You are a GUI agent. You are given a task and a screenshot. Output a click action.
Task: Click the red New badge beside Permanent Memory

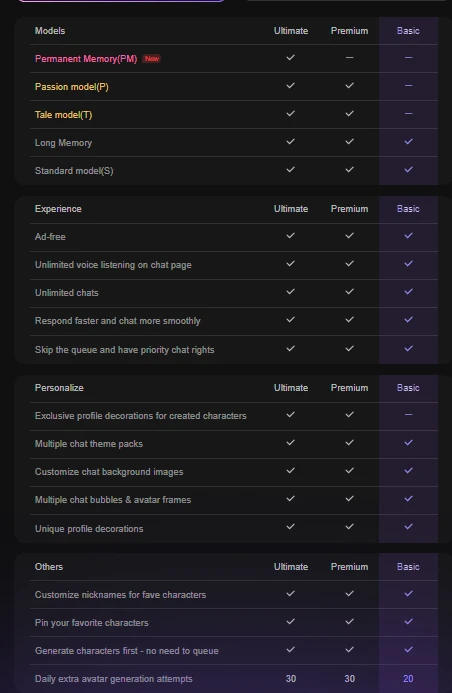point(152,58)
